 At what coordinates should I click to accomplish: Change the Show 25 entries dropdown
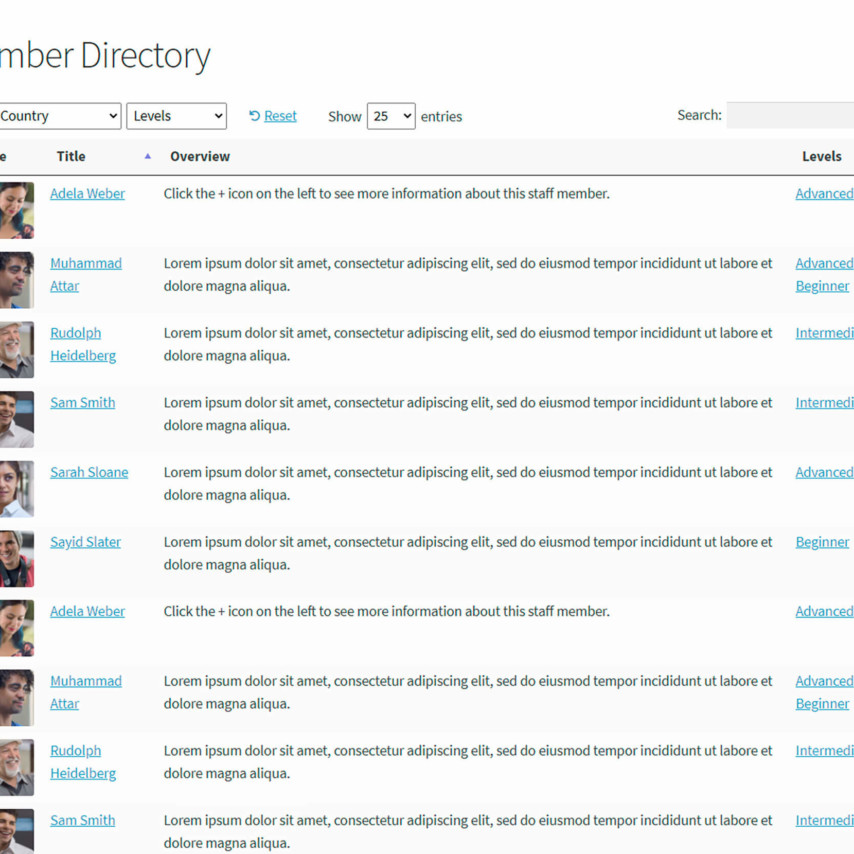[391, 116]
